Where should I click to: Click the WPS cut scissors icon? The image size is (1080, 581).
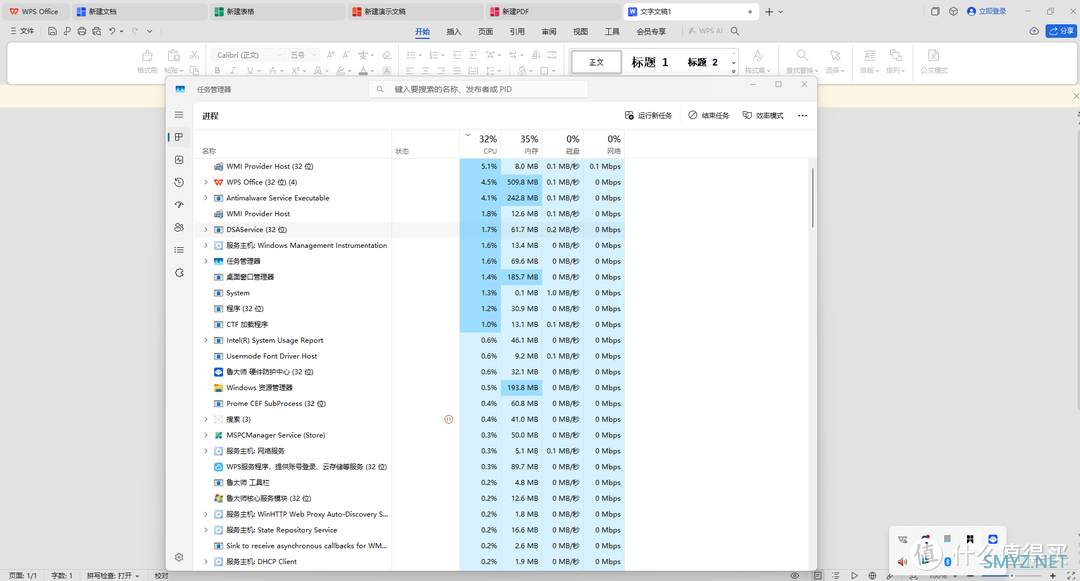194,55
